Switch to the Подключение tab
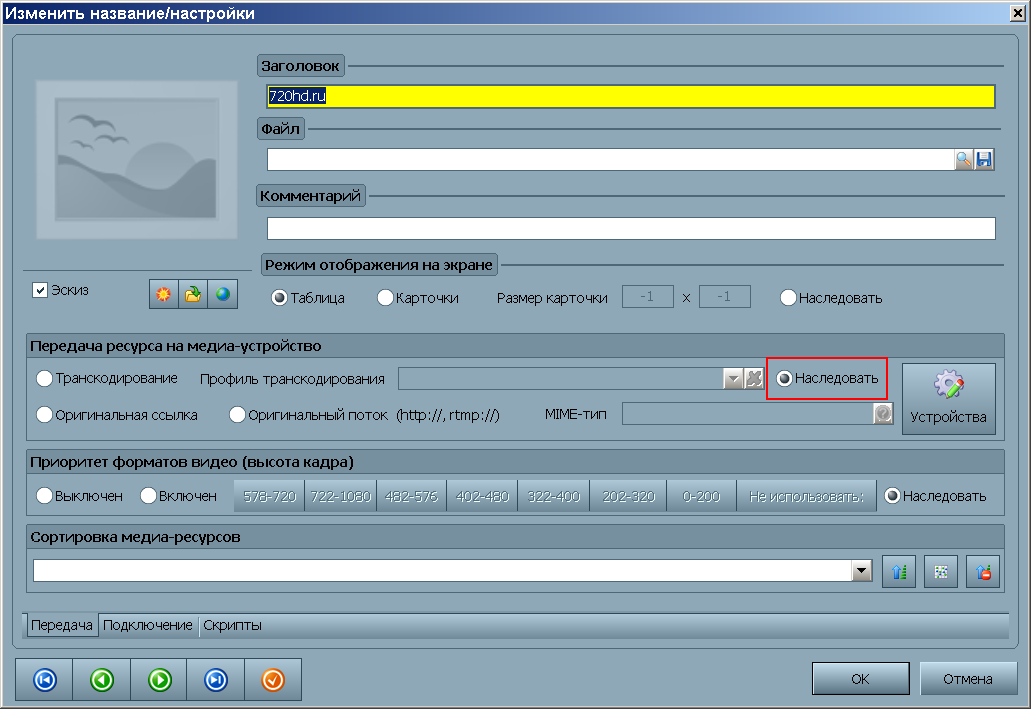 pyautogui.click(x=148, y=625)
